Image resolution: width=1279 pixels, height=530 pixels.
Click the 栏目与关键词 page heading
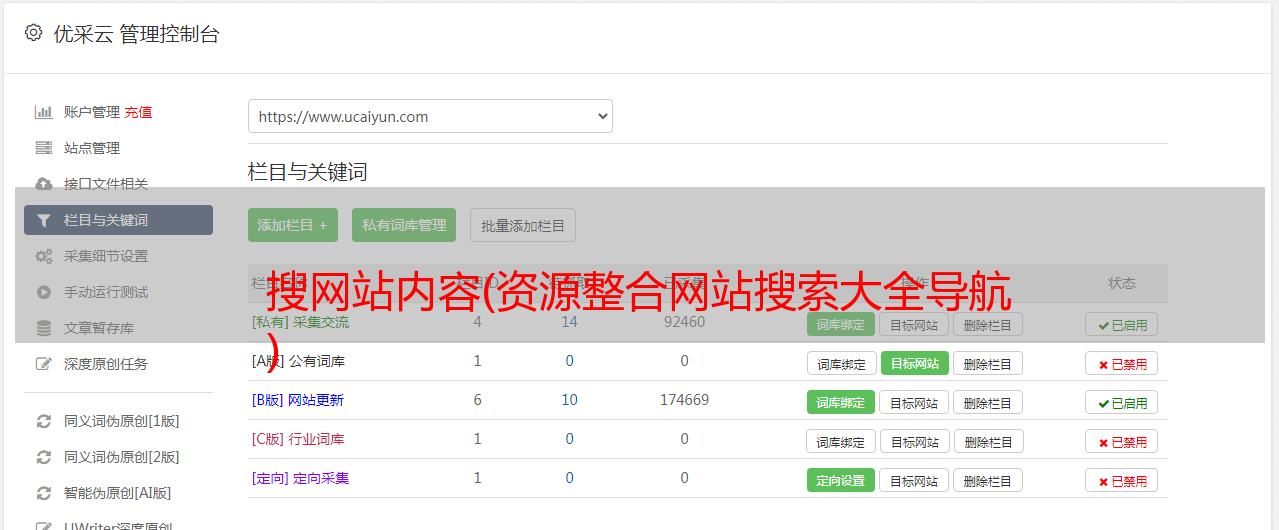(308, 172)
